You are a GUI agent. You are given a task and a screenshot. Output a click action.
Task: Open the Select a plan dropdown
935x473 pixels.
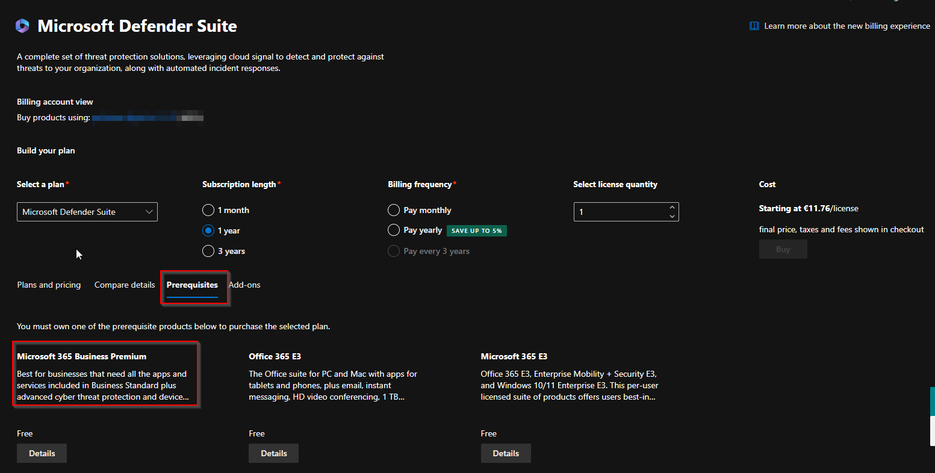(87, 212)
